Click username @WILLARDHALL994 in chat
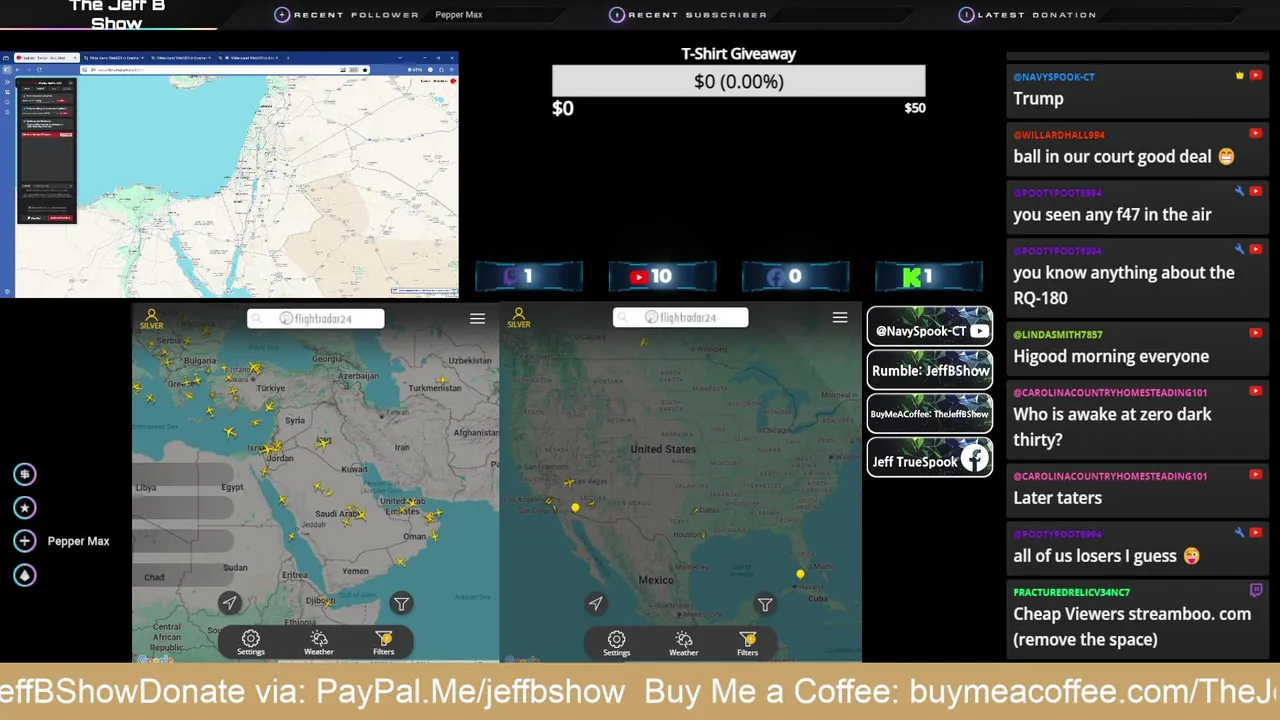The height and width of the screenshot is (720, 1280). point(1058,134)
